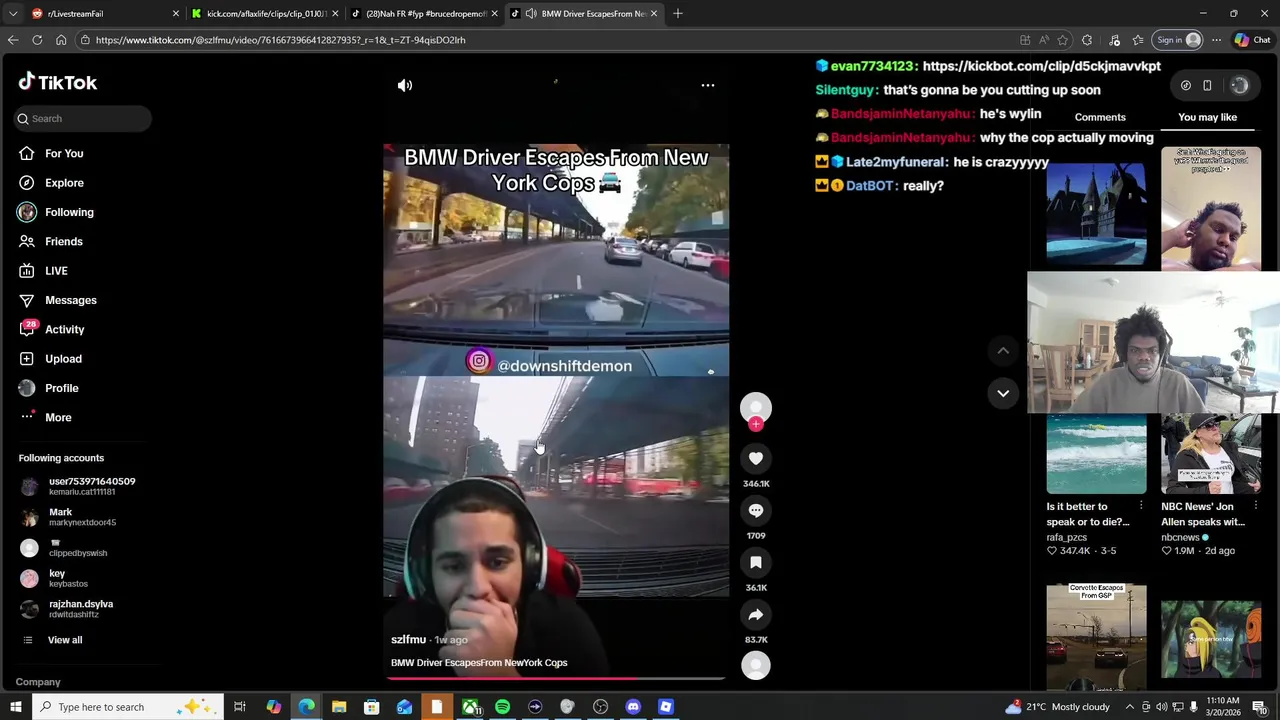The width and height of the screenshot is (1280, 720).
Task: Expand the More menu in the sidebar
Action: click(58, 417)
